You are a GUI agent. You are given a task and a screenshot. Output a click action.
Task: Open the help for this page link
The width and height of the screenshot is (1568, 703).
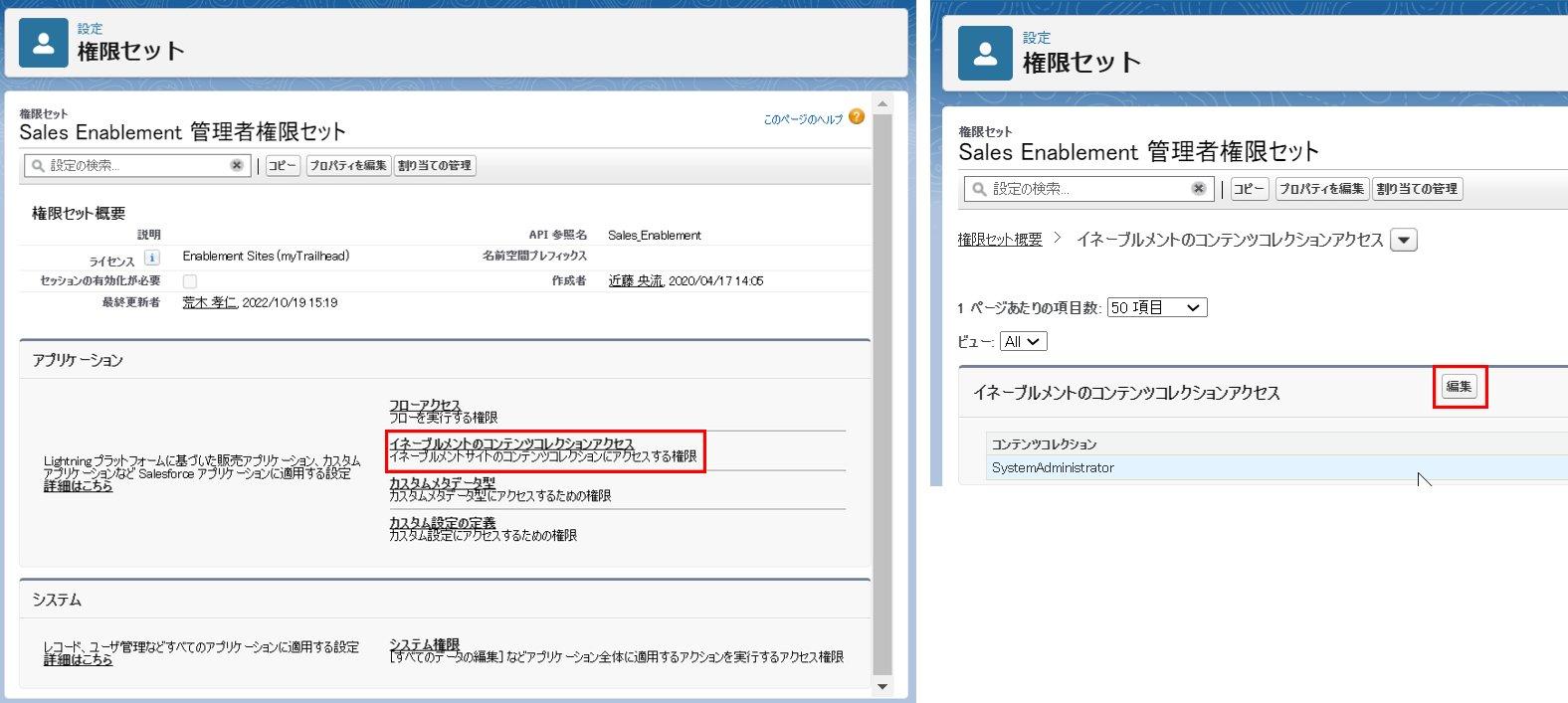[803, 119]
